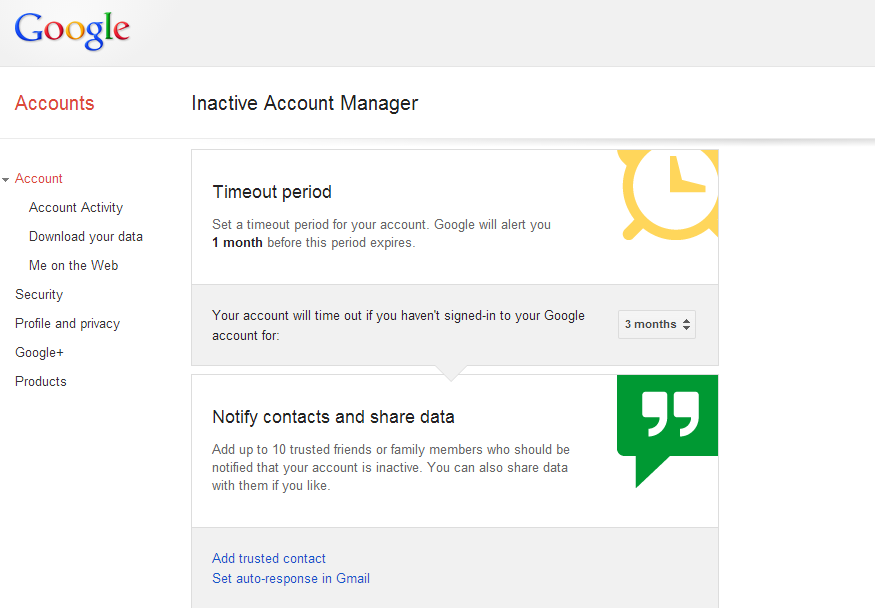
Task: Open Products section
Action: coord(41,382)
